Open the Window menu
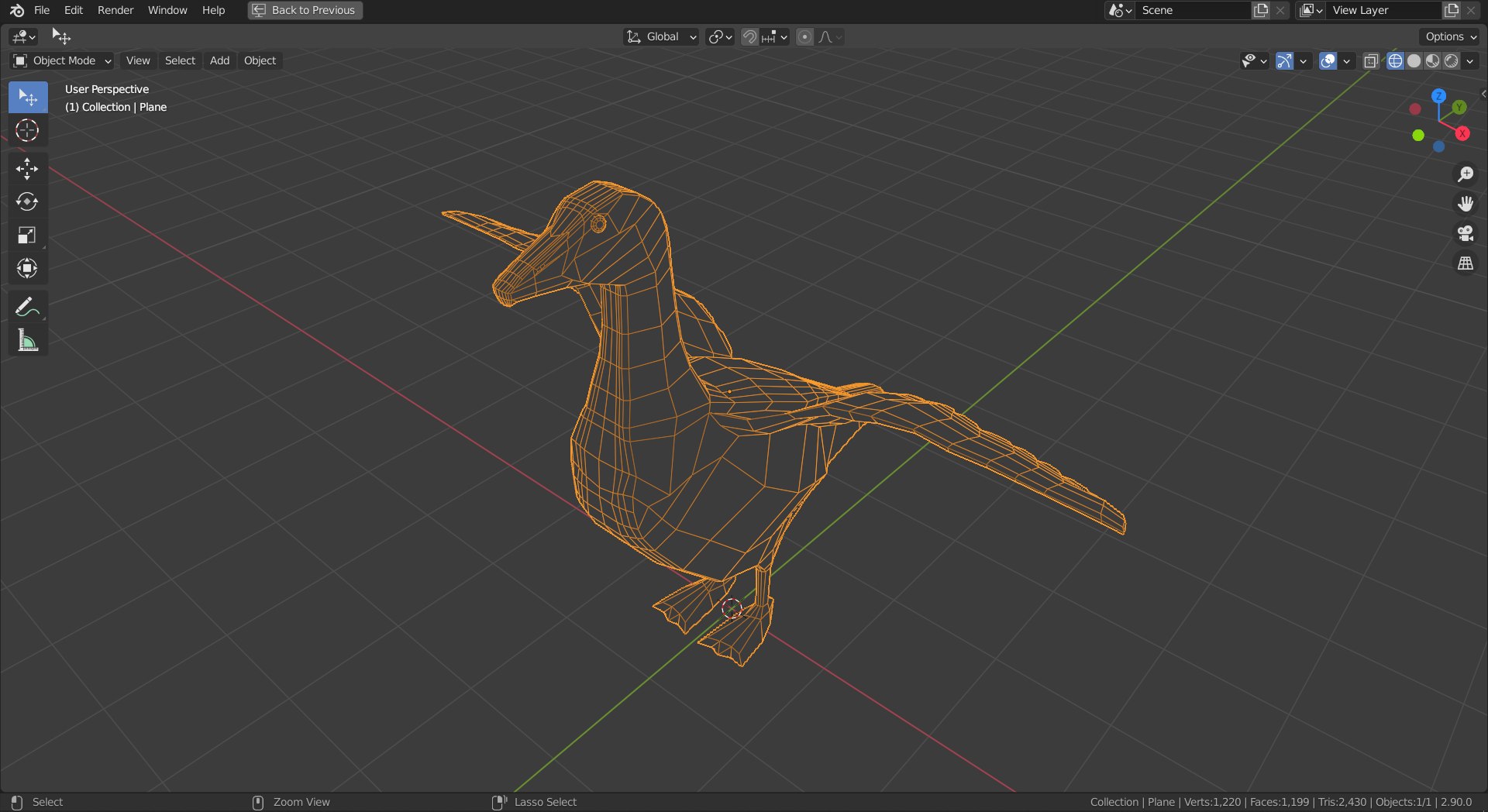 pyautogui.click(x=167, y=10)
